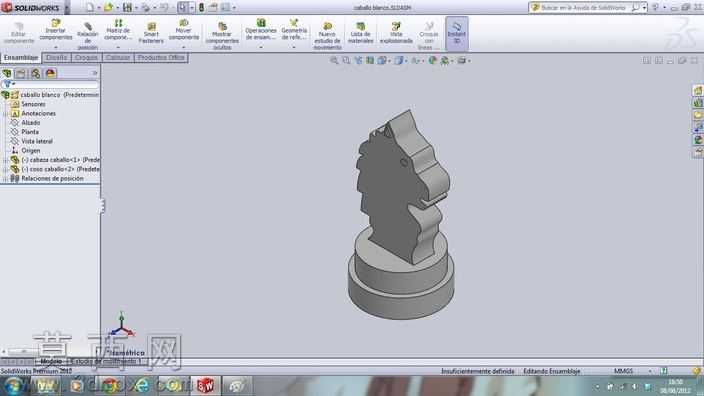Switch to the Diseño tab
Viewport: 704px width, 396px height.
coord(57,57)
